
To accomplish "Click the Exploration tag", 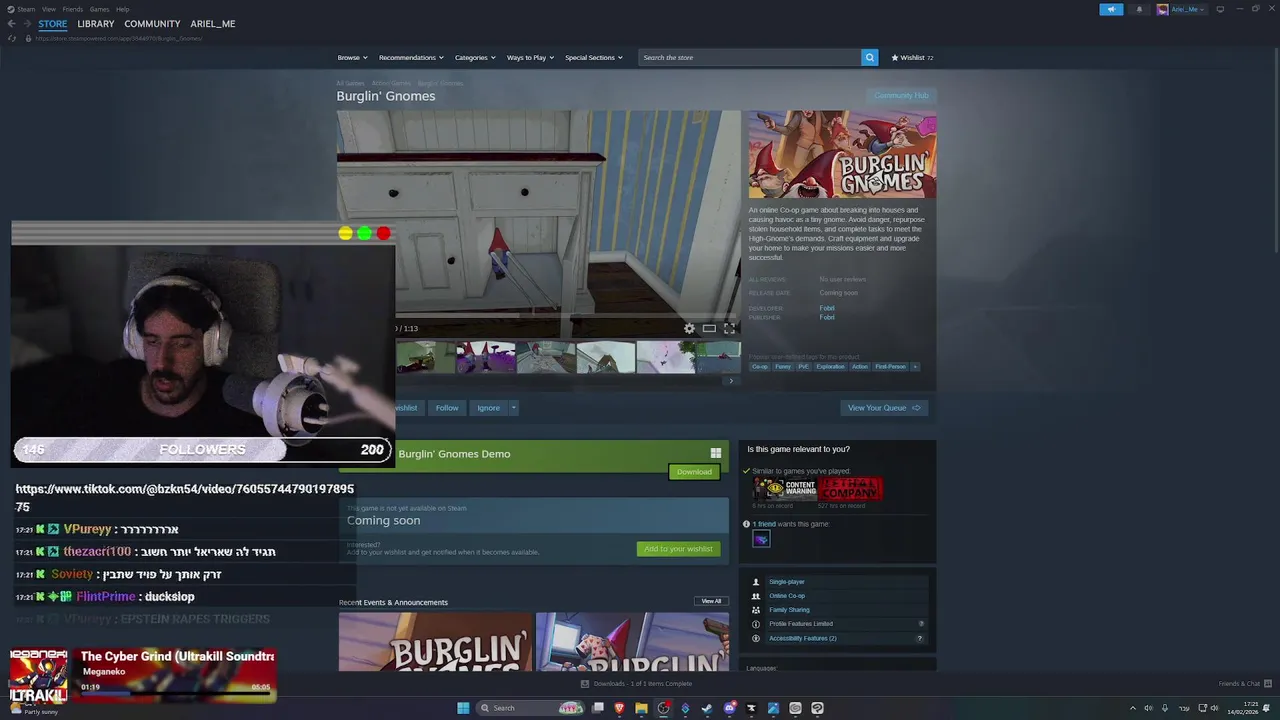I will 830,366.
